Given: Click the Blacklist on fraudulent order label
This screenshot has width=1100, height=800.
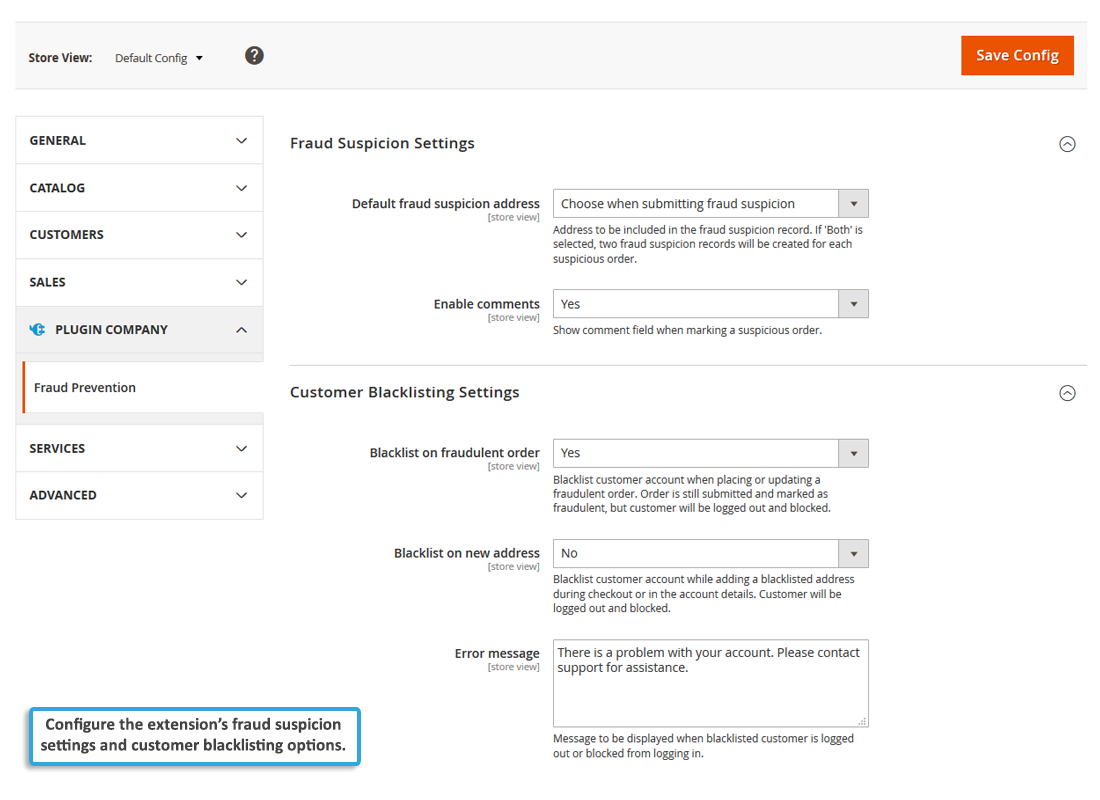Looking at the screenshot, I should [x=455, y=453].
